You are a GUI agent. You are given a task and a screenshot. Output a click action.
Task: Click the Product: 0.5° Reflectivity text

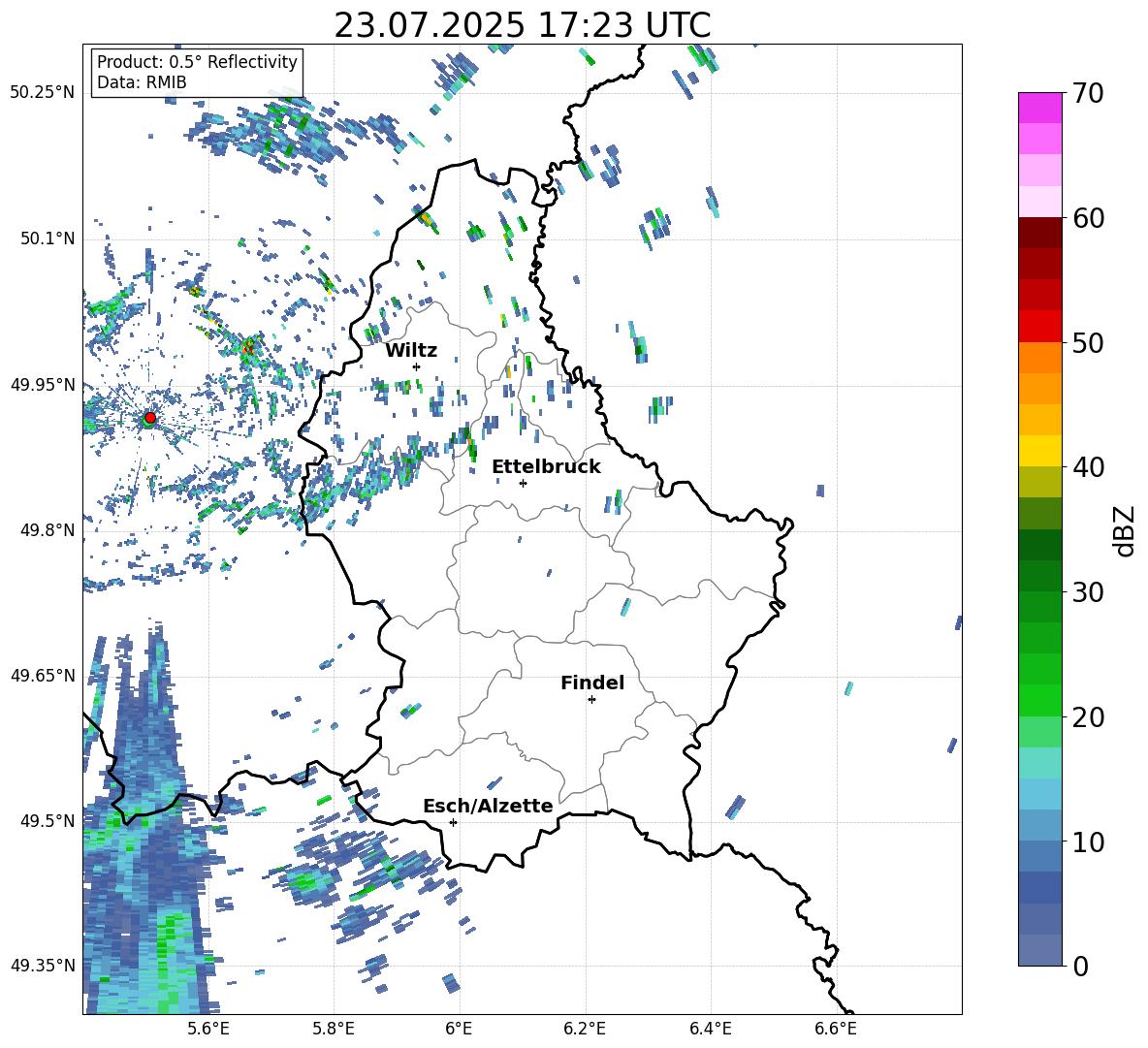pos(197,61)
